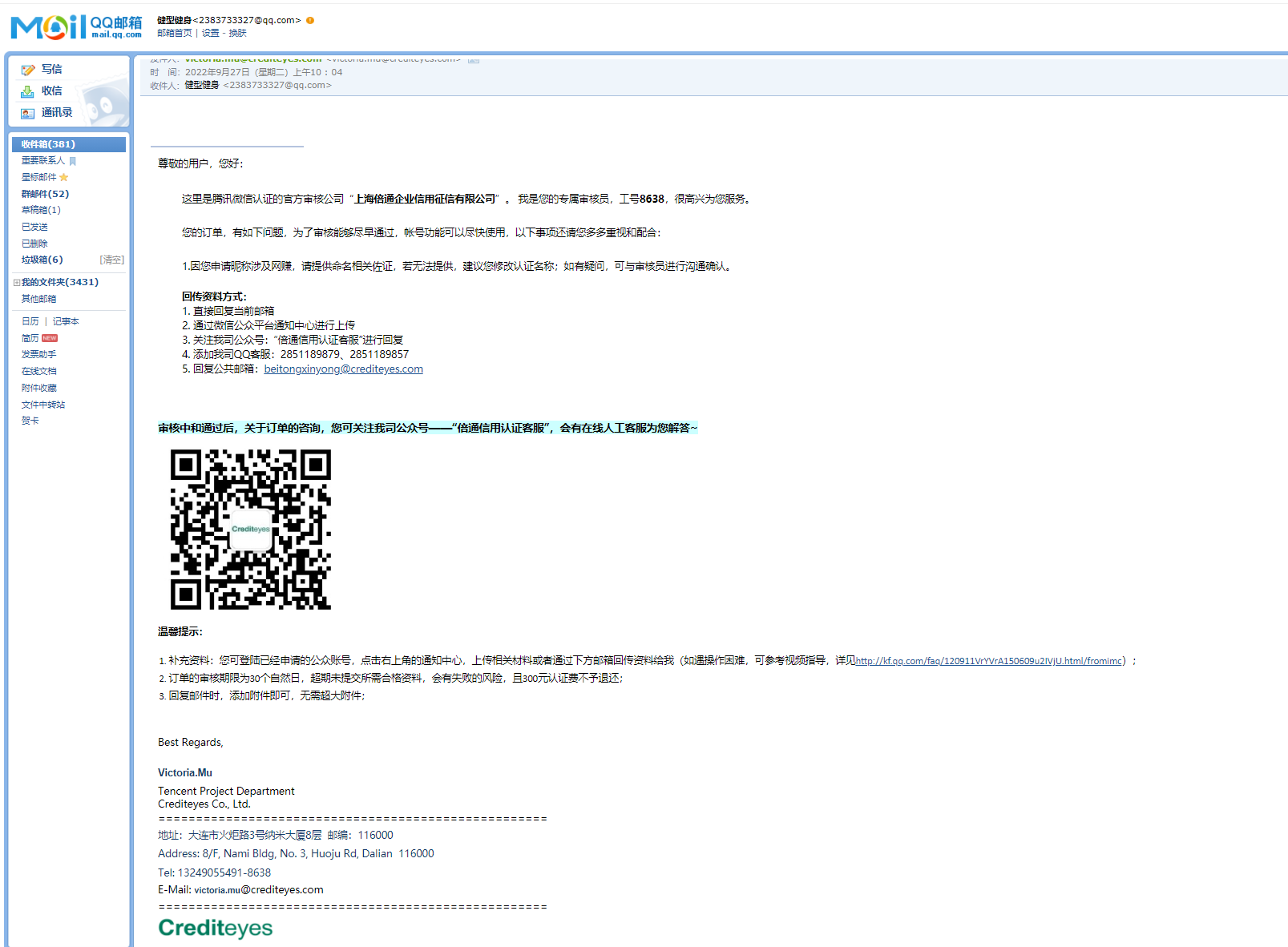Open 草稿箱(1) drafts folder
1288x947 pixels.
(x=41, y=210)
